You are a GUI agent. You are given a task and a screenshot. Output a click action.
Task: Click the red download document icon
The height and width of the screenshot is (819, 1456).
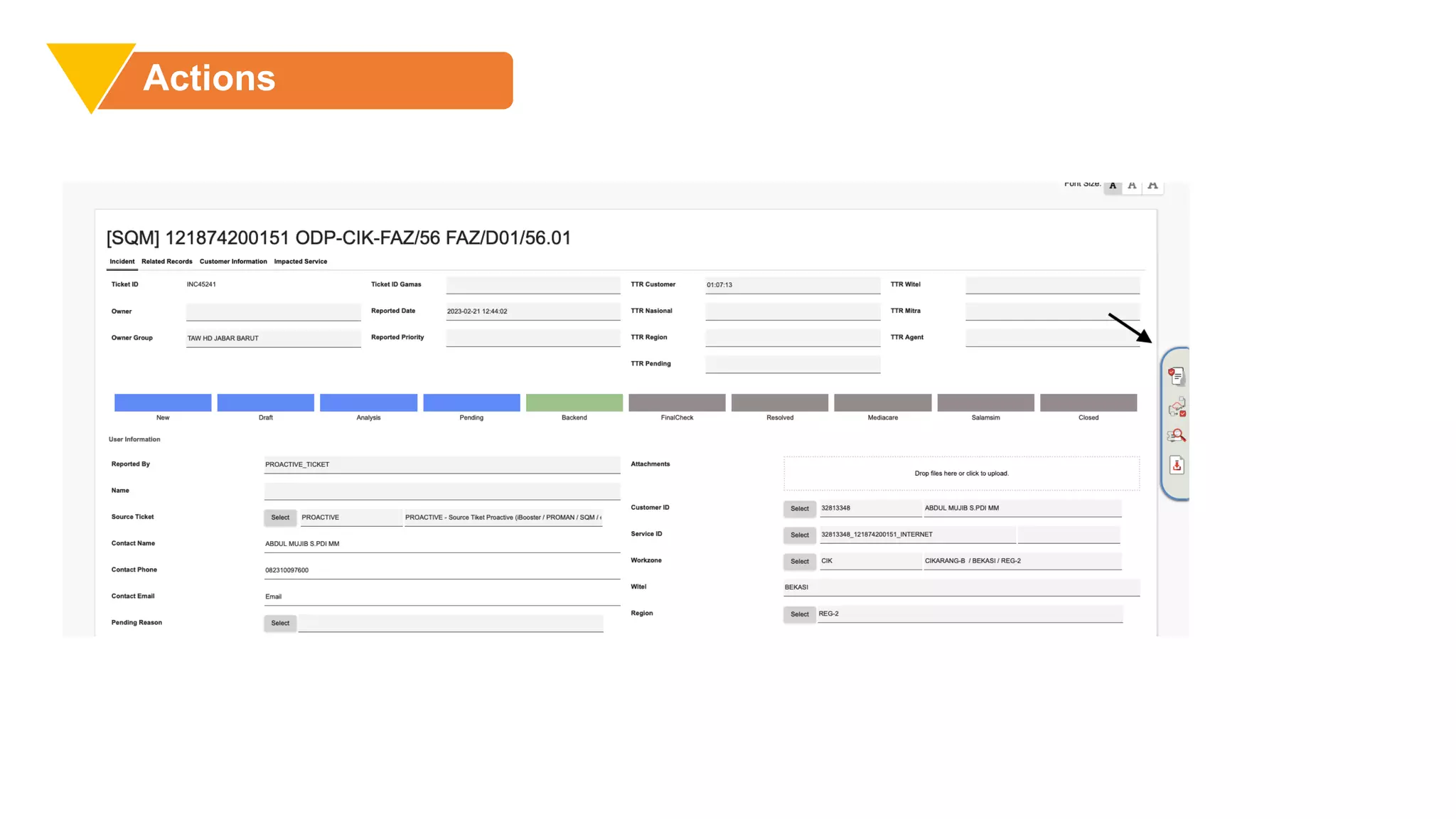pyautogui.click(x=1177, y=465)
